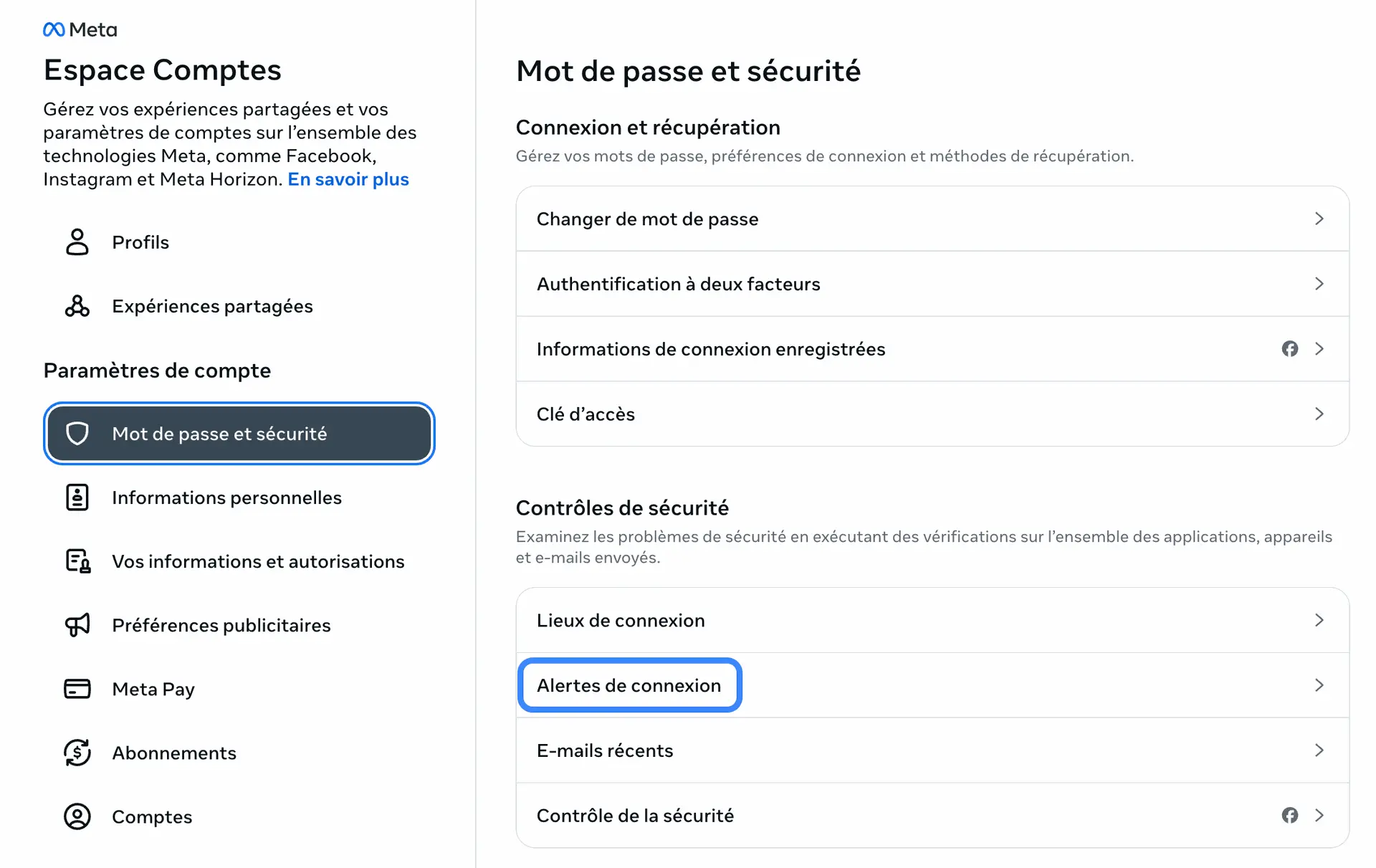This screenshot has height=868, width=1376.
Task: Open the Lieux de connexion chevron
Action: pos(1319,621)
